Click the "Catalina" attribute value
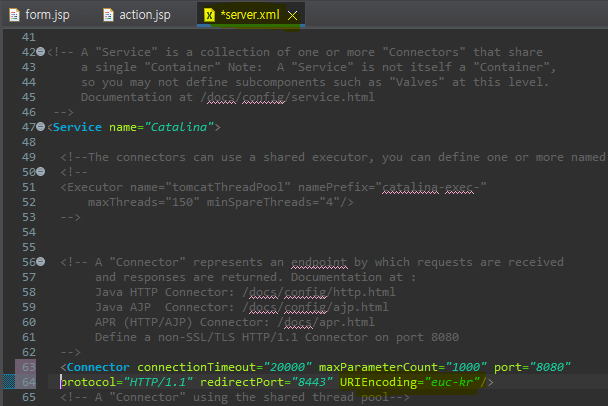 click(179, 127)
